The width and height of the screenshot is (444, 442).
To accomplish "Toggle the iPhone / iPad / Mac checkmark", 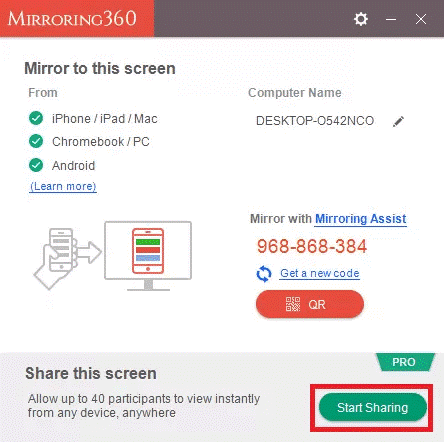I will pos(36,118).
